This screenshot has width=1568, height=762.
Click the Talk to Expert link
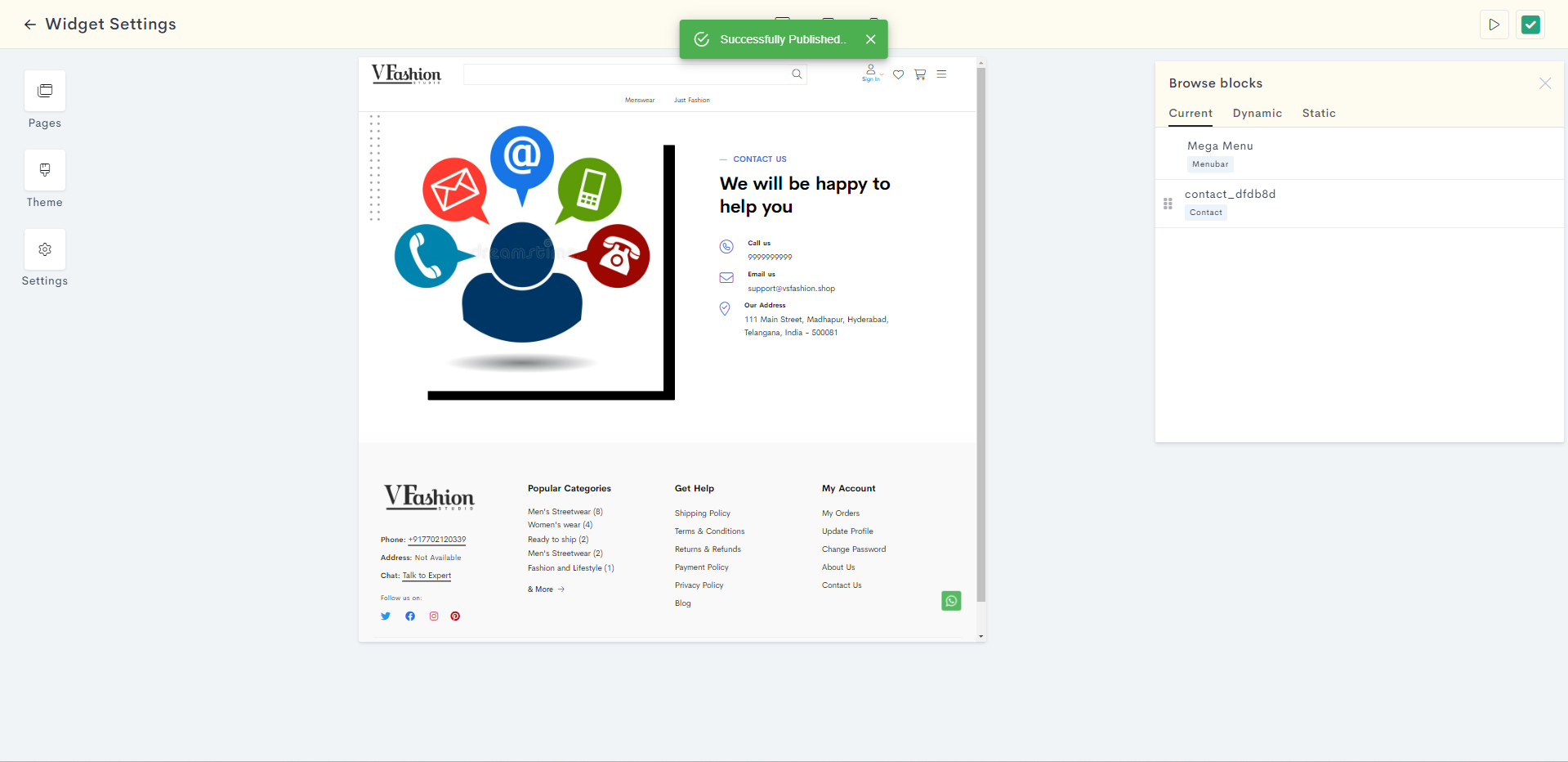pyautogui.click(x=427, y=576)
